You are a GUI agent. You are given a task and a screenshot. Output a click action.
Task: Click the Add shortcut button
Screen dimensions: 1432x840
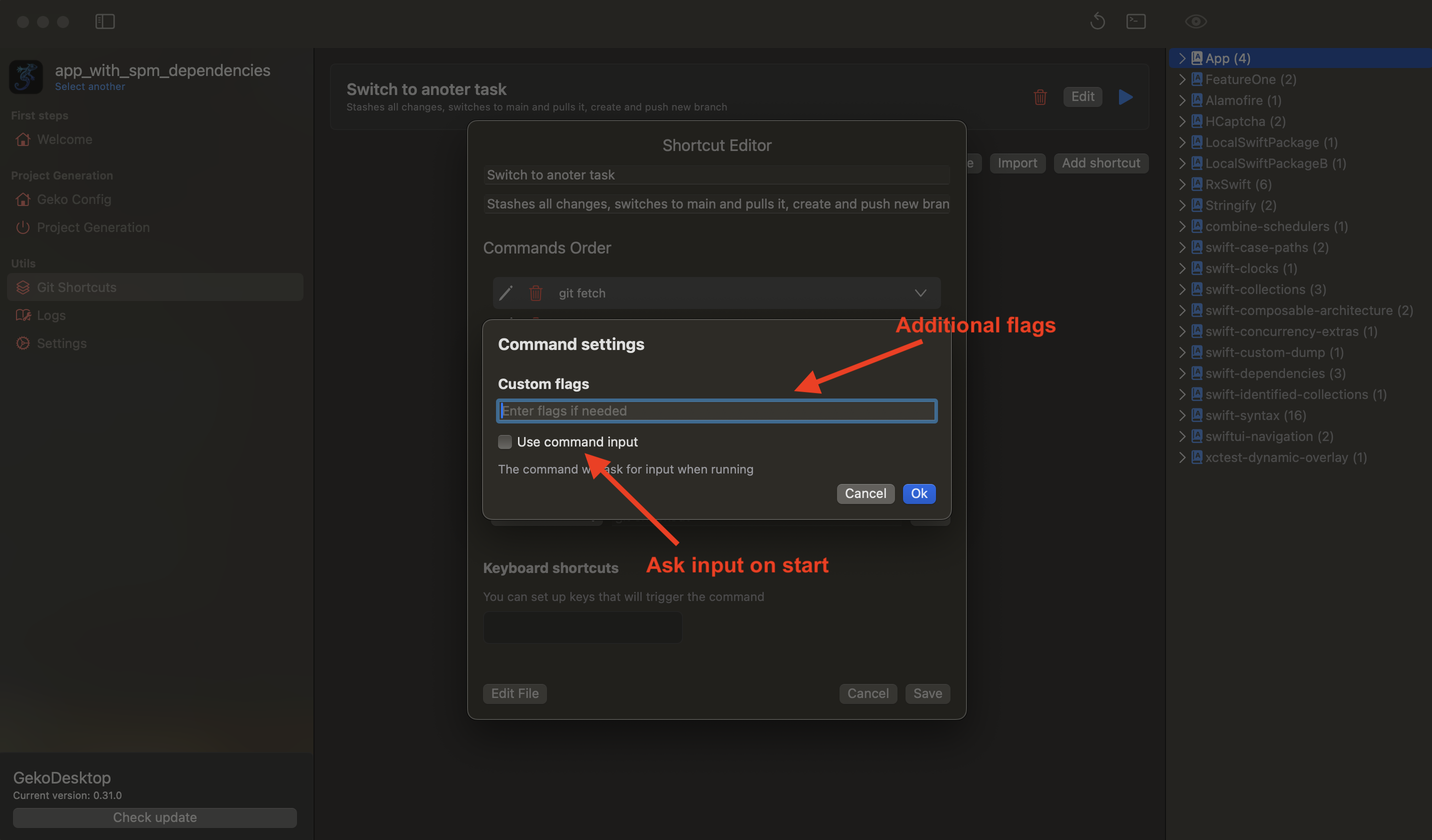pyautogui.click(x=1100, y=163)
